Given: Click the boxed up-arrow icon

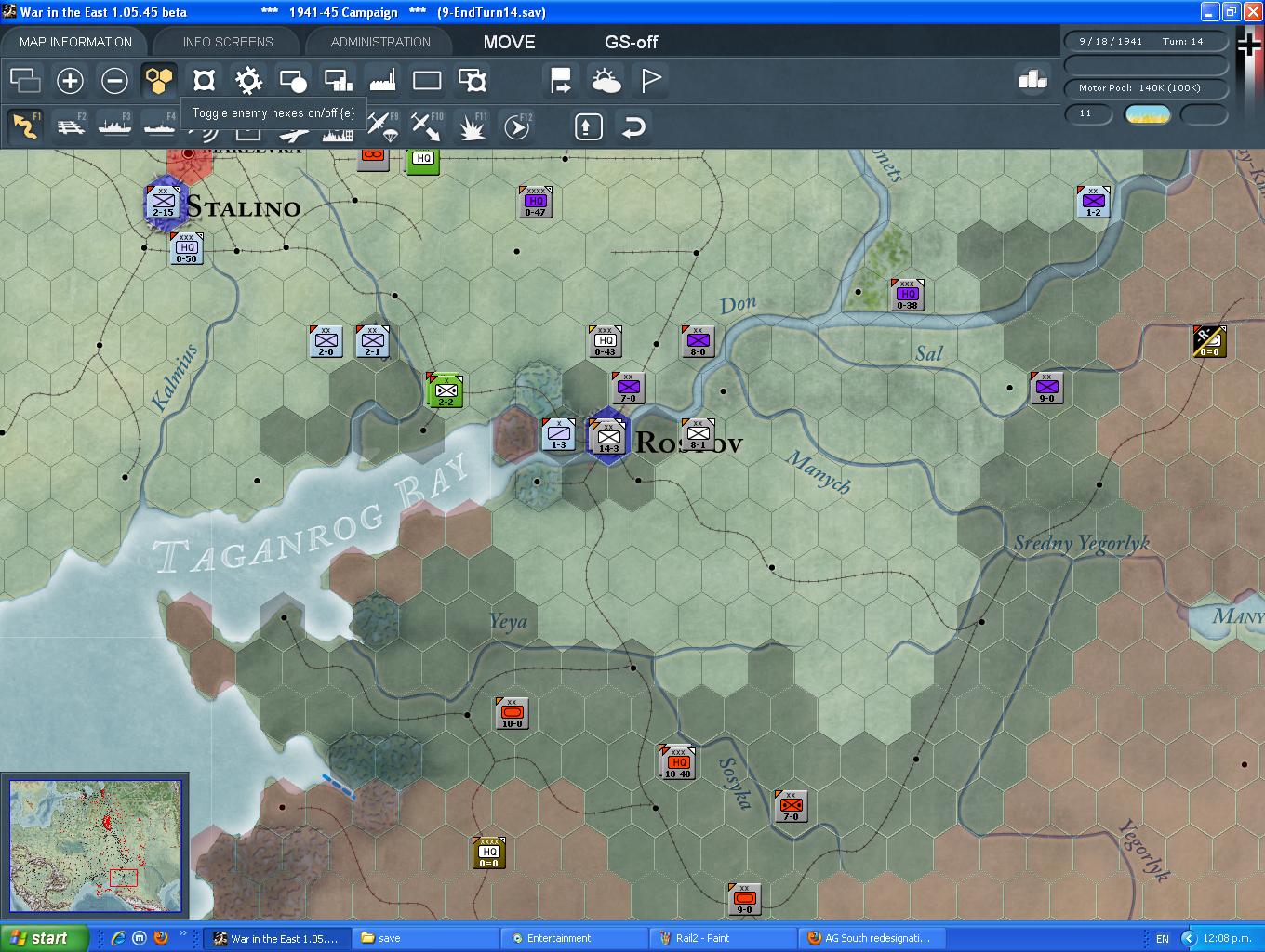Looking at the screenshot, I should [588, 126].
